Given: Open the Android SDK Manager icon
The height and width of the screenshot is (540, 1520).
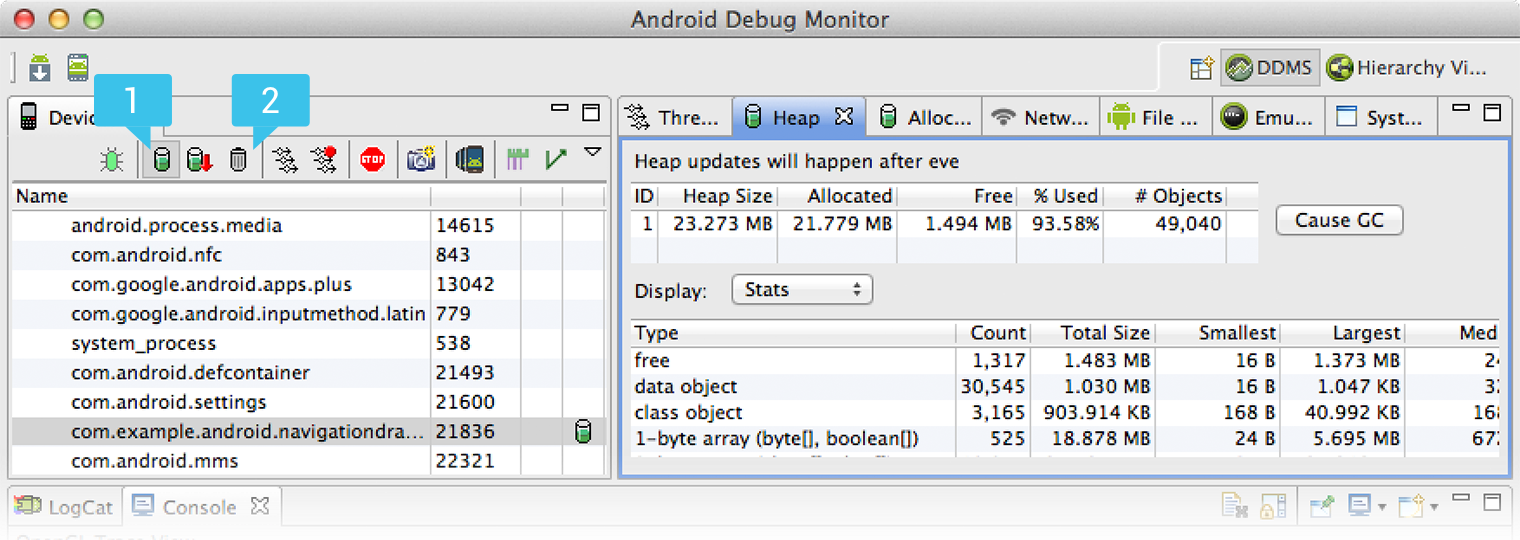Looking at the screenshot, I should pyautogui.click(x=40, y=68).
